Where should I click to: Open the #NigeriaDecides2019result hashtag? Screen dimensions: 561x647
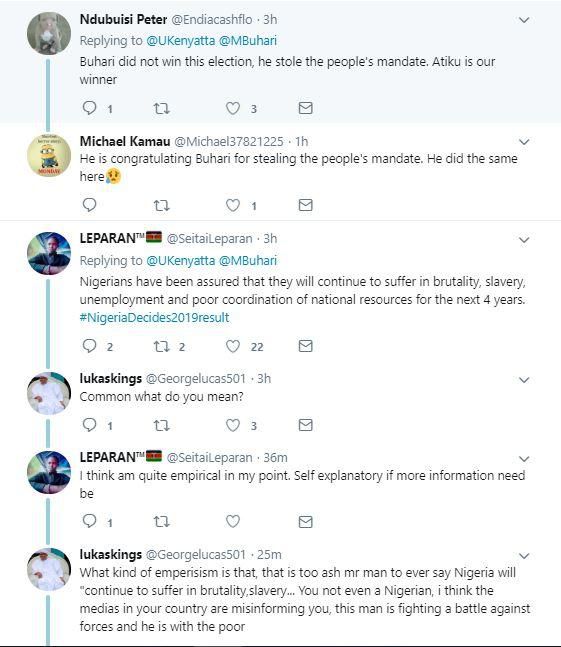(154, 317)
